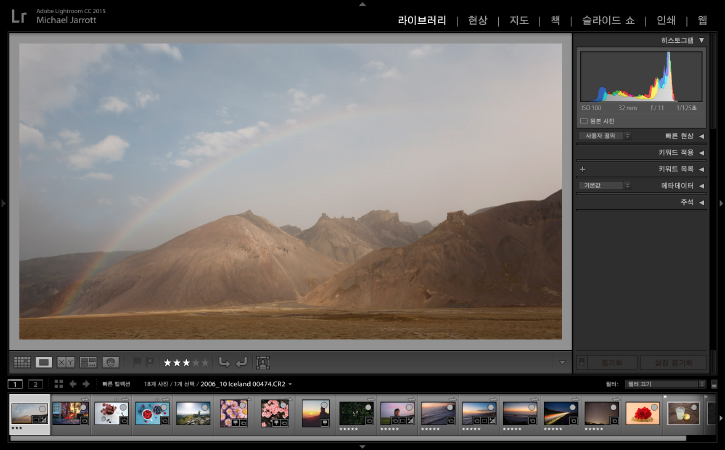This screenshot has height=450, width=725.
Task: Select pink flowers thumbnail
Action: point(275,413)
